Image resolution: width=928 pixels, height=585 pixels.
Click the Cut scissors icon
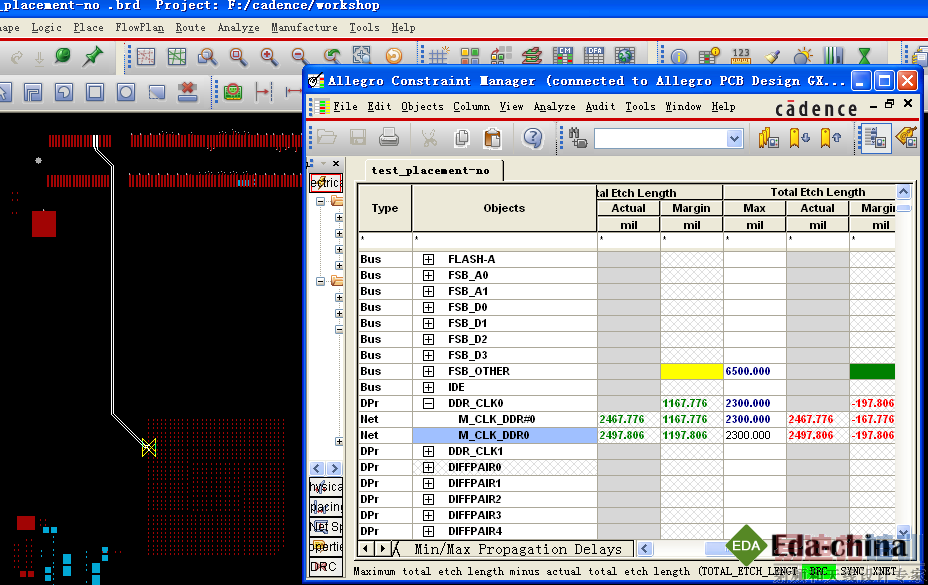coord(430,138)
